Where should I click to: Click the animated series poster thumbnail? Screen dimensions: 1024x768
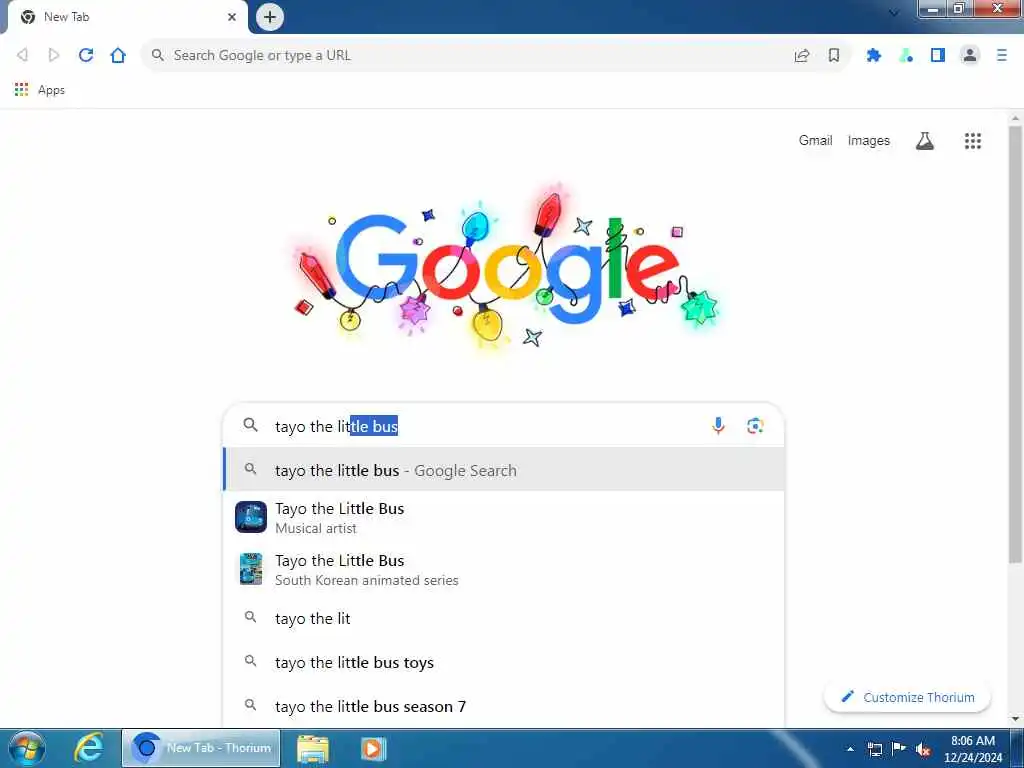251,569
